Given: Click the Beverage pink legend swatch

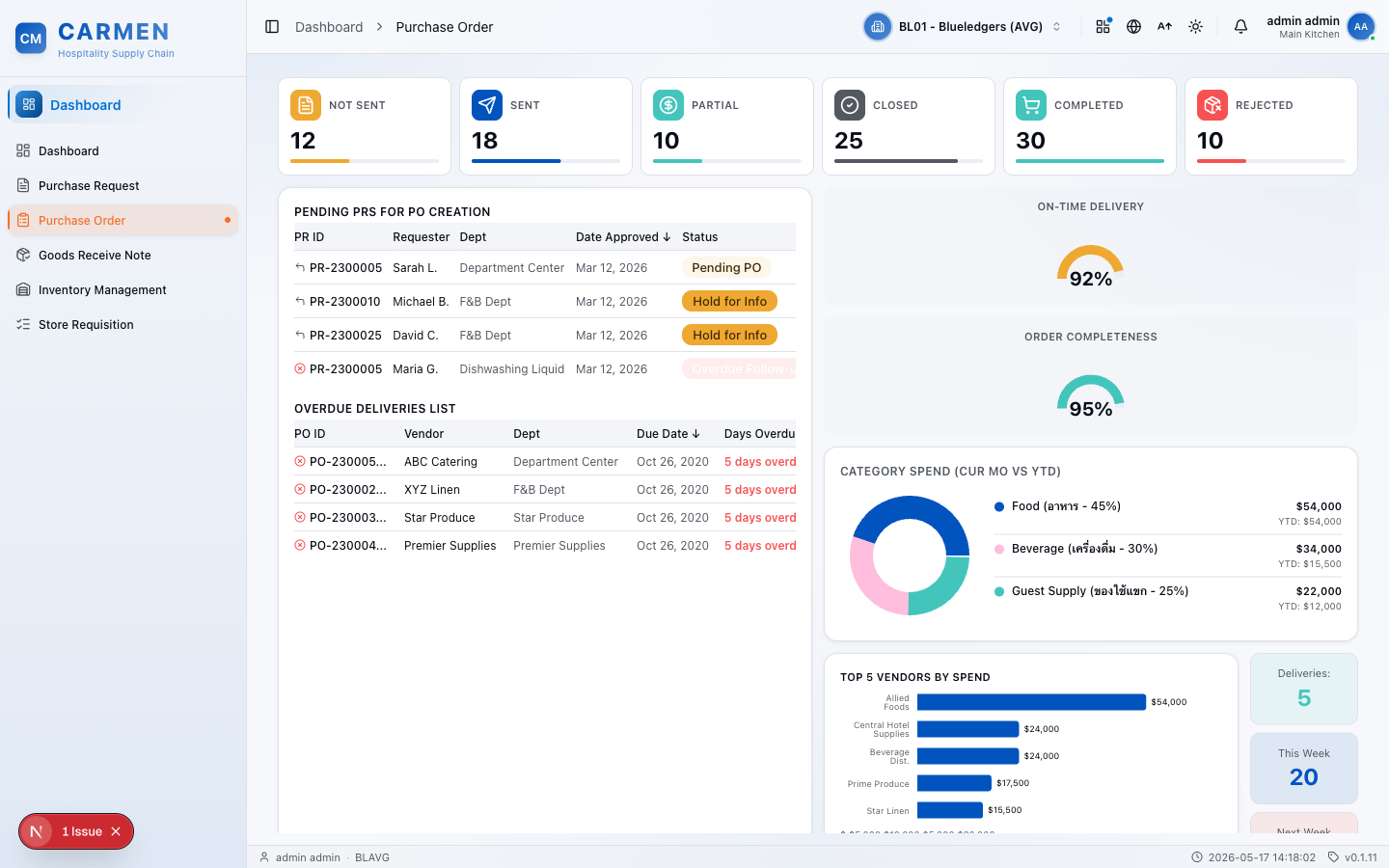Looking at the screenshot, I should (x=999, y=549).
